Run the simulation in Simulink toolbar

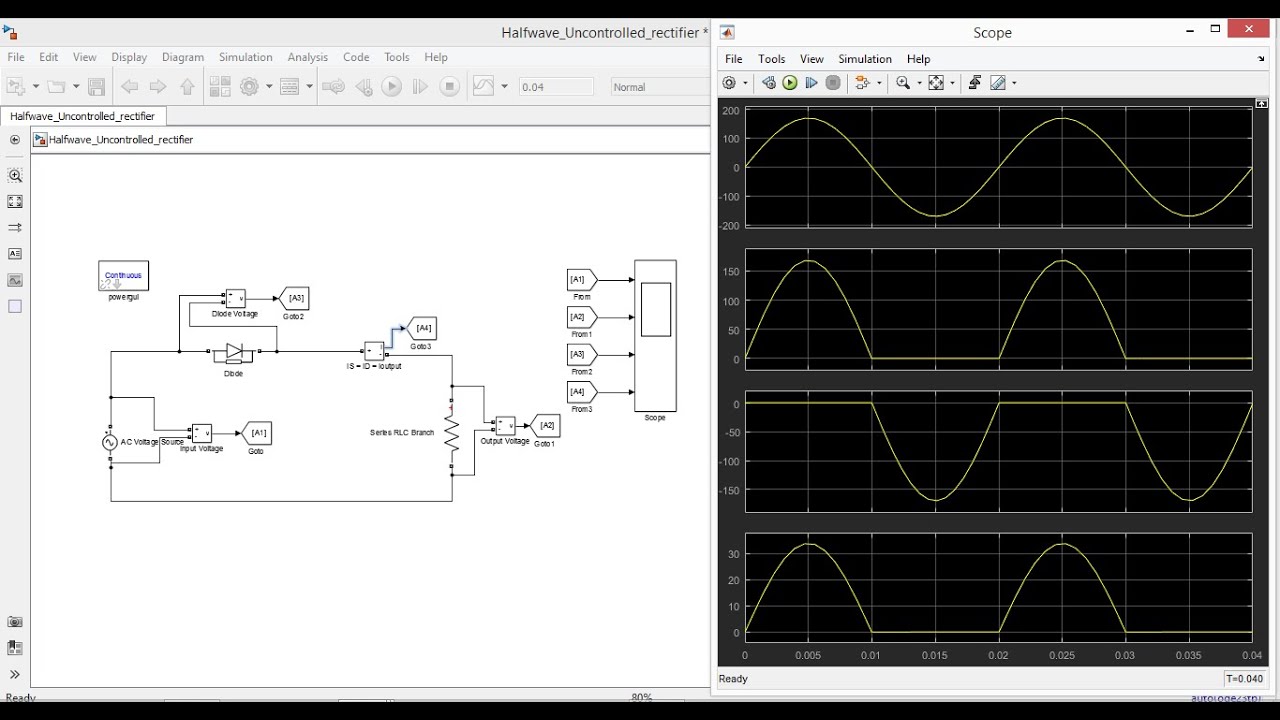392,87
